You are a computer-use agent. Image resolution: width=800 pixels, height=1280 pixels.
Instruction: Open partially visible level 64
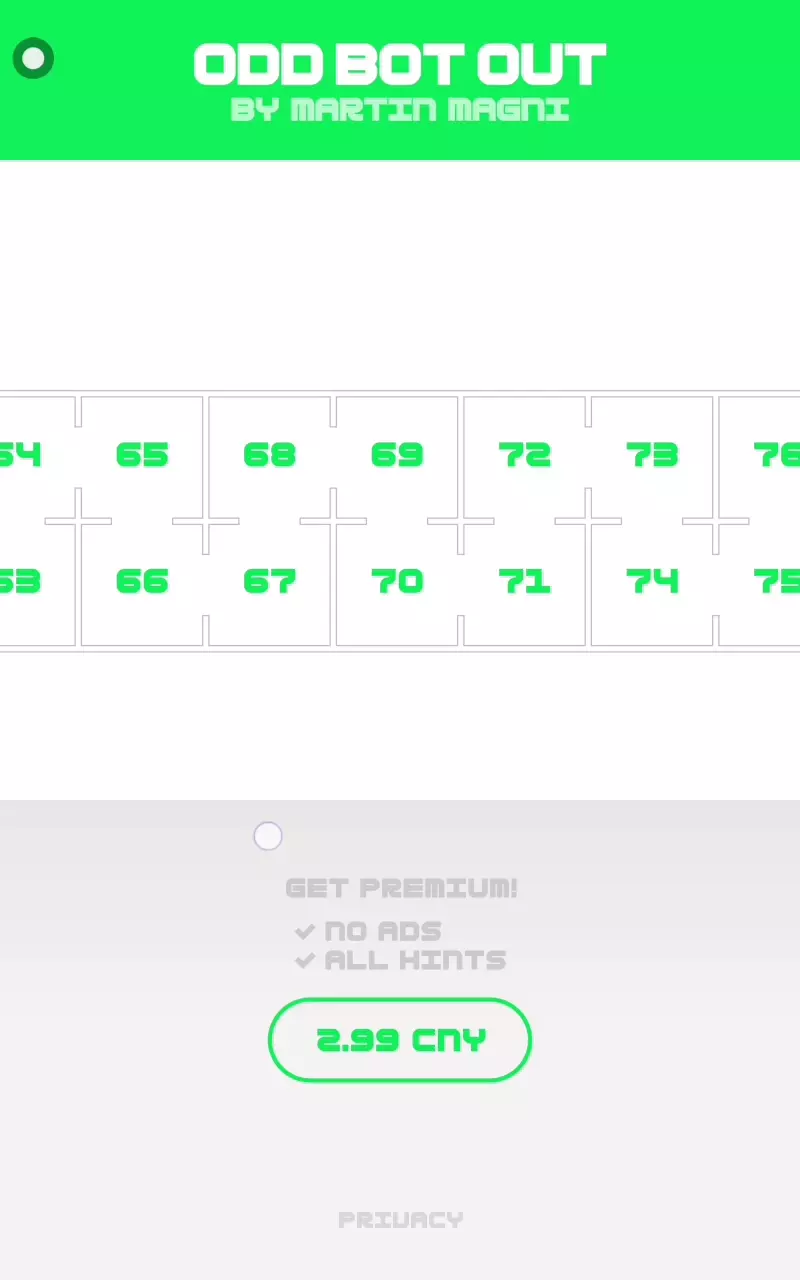pyautogui.click(x=20, y=456)
